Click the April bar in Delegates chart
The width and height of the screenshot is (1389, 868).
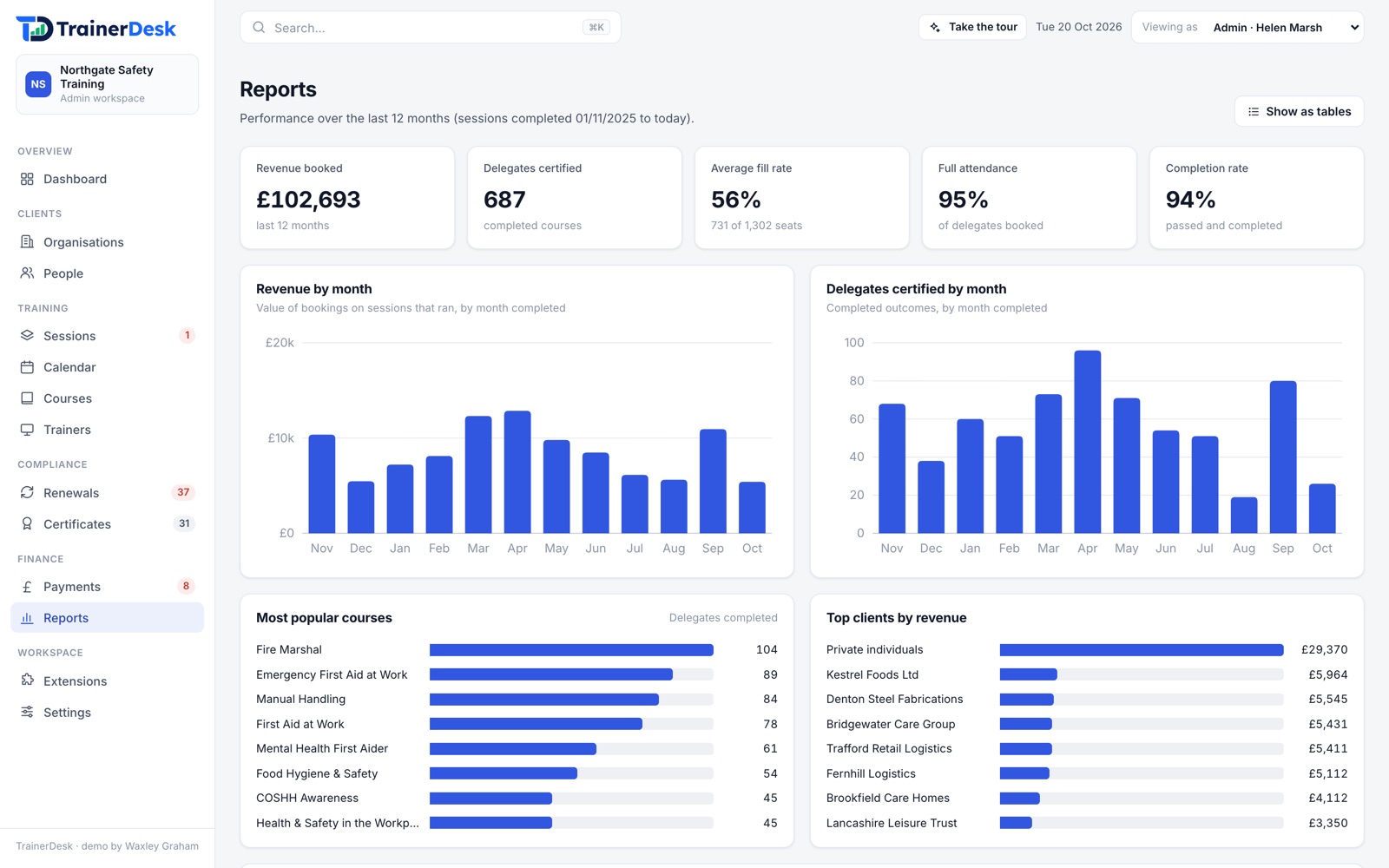point(1088,442)
